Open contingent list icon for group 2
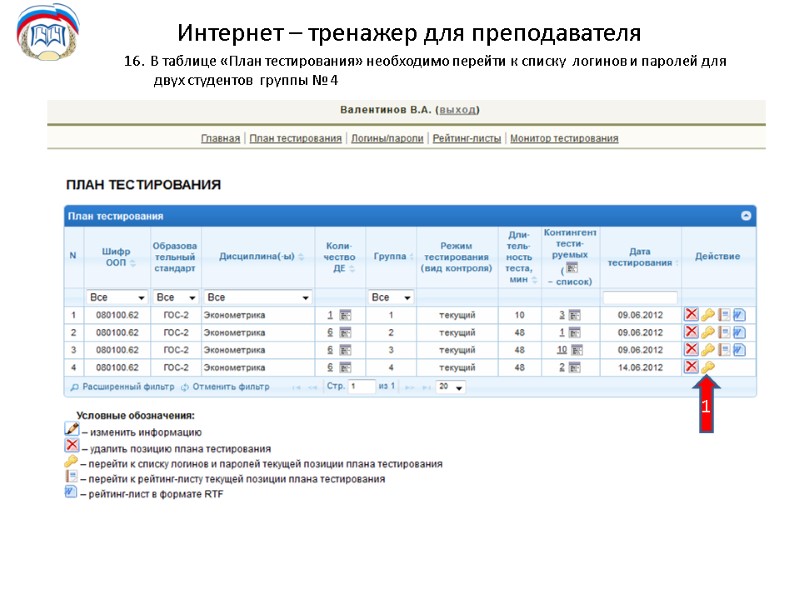 pos(575,333)
